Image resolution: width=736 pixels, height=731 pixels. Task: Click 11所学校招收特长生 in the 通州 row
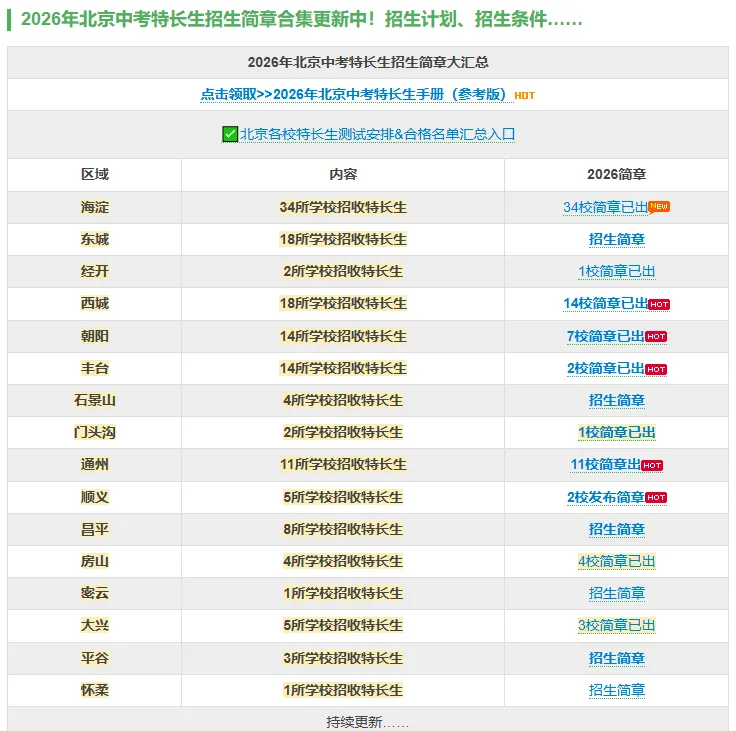(x=343, y=464)
